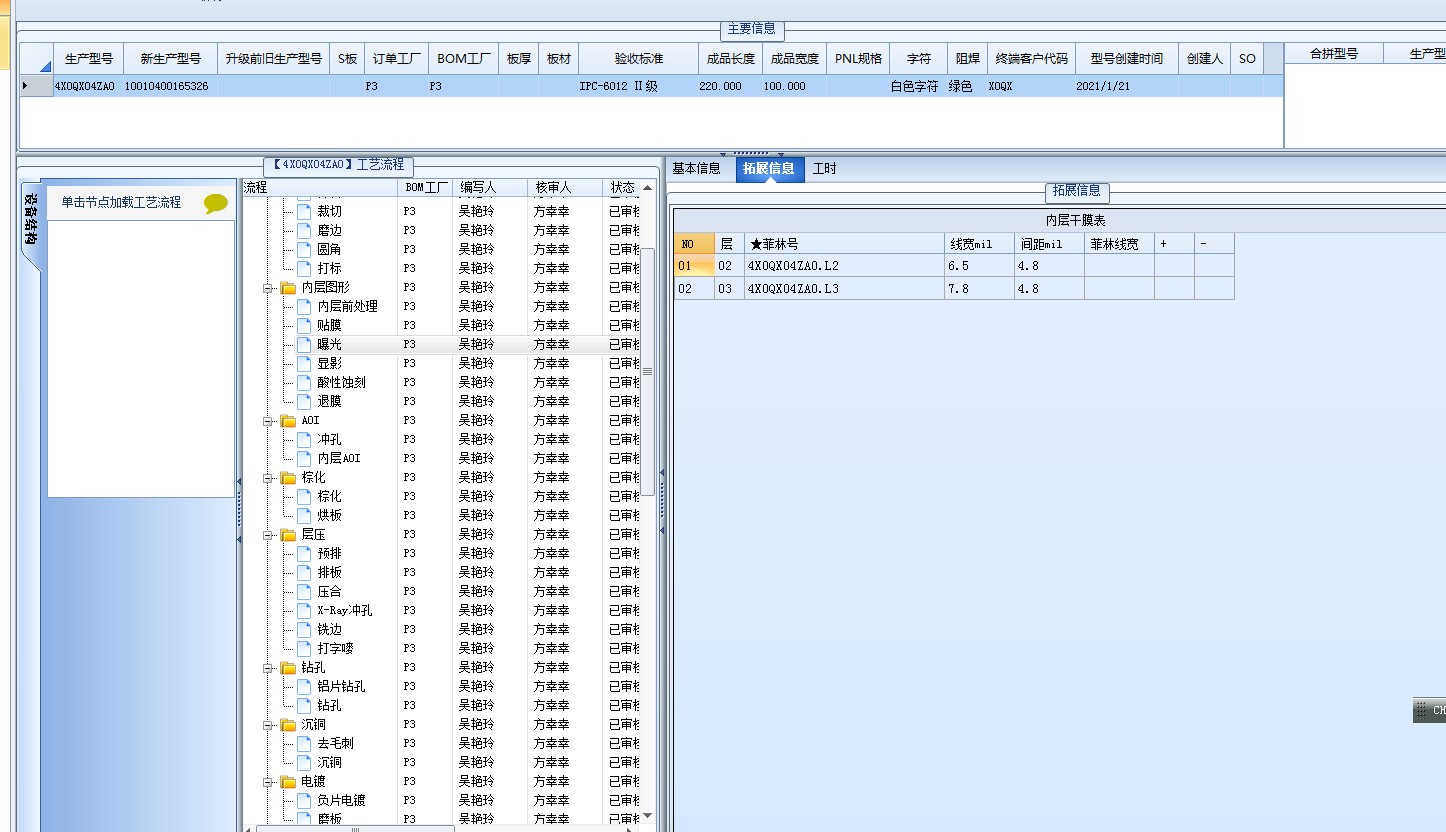Select the 打字唛 process step
The width and height of the screenshot is (1446, 832).
pos(335,649)
